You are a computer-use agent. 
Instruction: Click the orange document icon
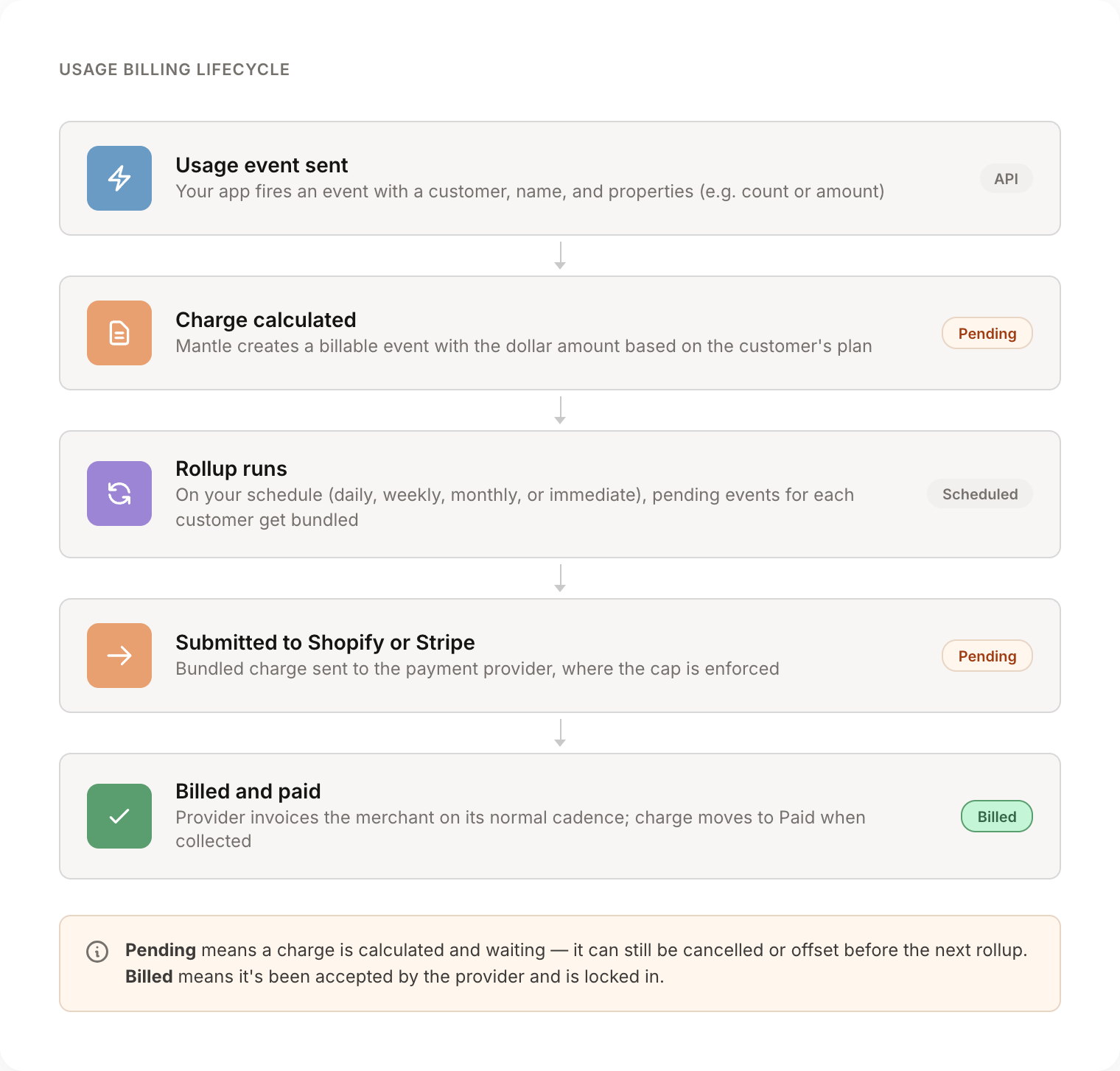click(x=119, y=333)
